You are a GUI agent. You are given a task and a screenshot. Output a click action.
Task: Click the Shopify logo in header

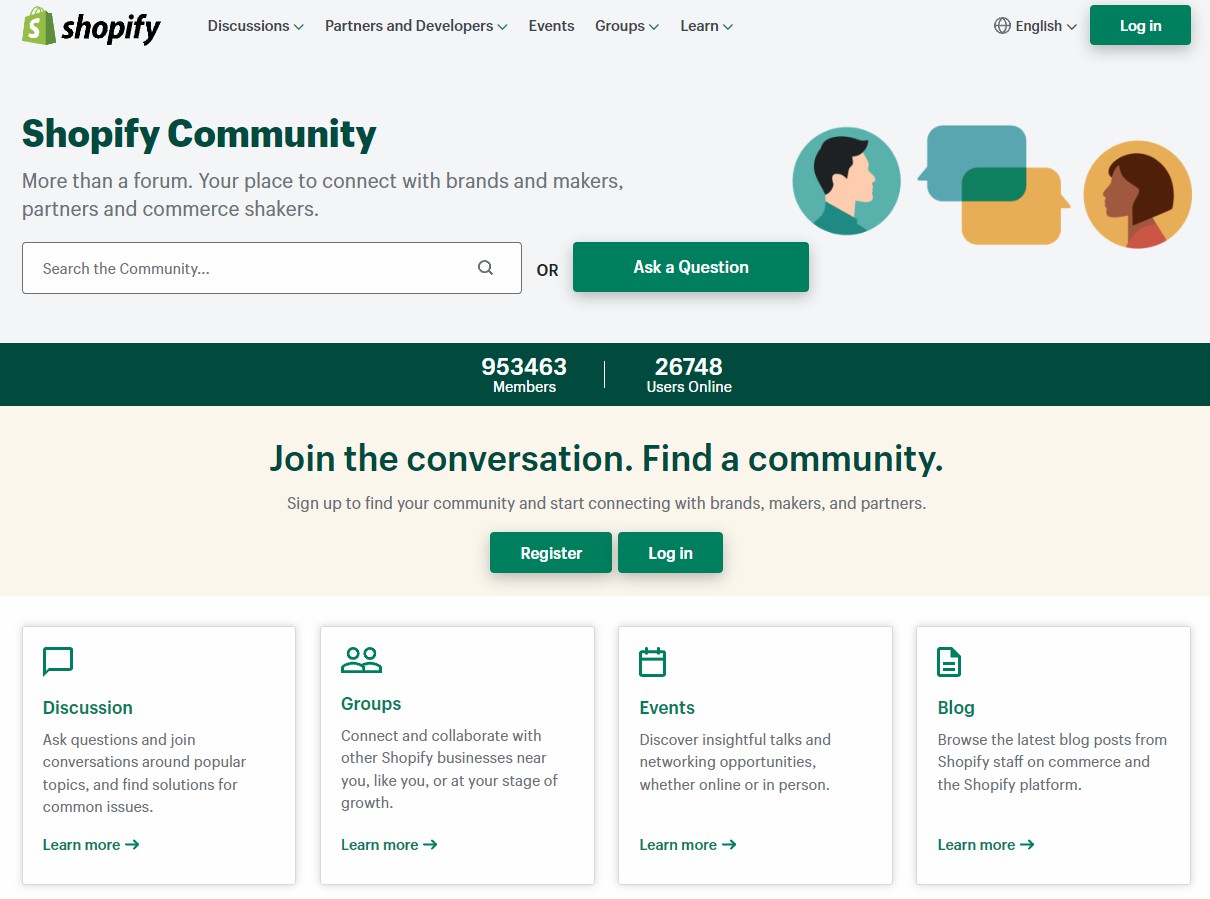tap(91, 27)
